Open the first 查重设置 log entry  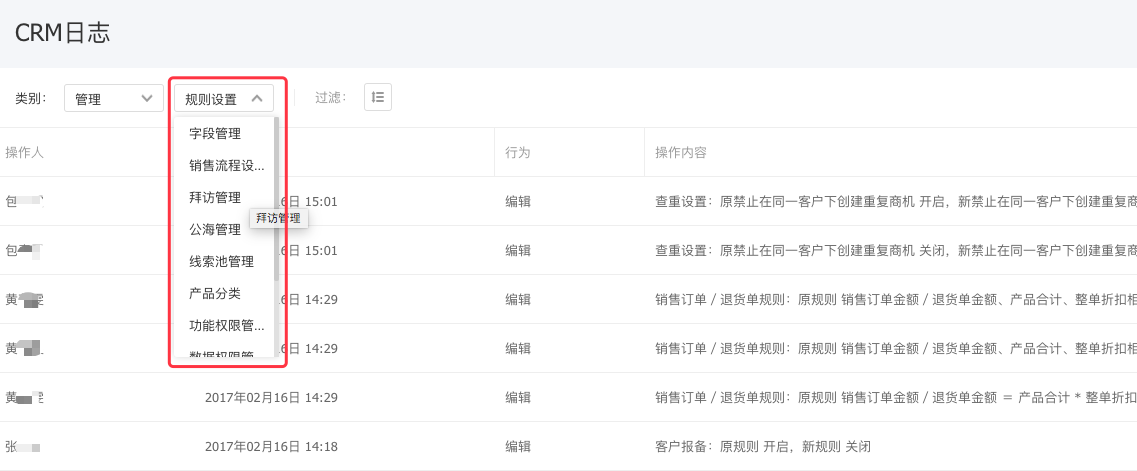point(894,201)
